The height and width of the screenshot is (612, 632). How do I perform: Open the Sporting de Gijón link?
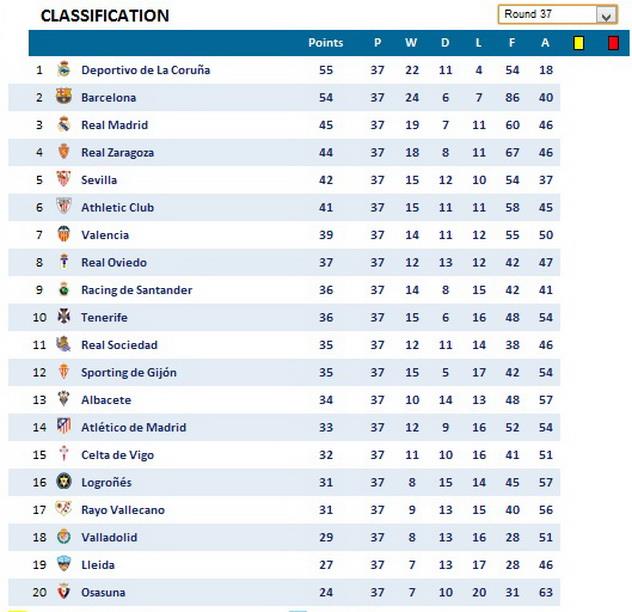point(128,372)
